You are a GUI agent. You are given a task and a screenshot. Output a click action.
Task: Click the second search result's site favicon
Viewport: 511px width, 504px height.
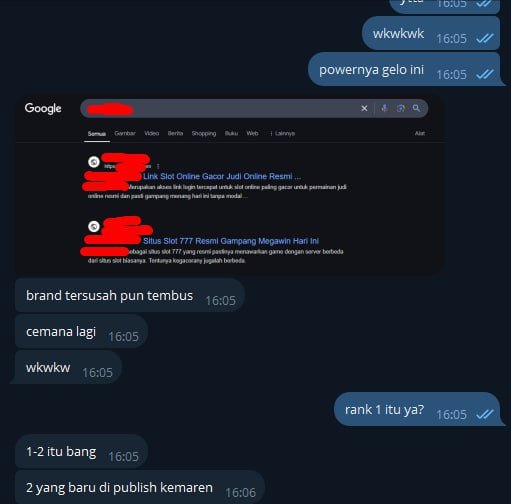point(94,227)
